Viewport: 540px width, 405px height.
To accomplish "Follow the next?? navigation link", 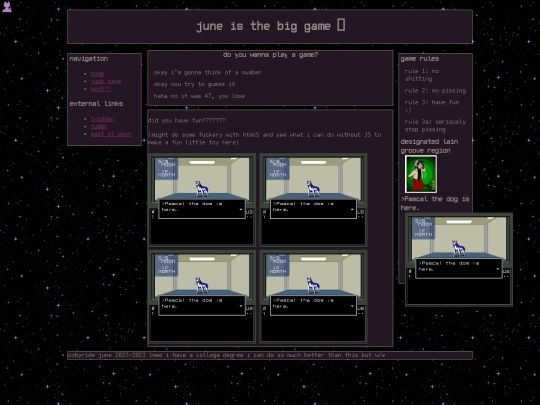I will point(101,89).
